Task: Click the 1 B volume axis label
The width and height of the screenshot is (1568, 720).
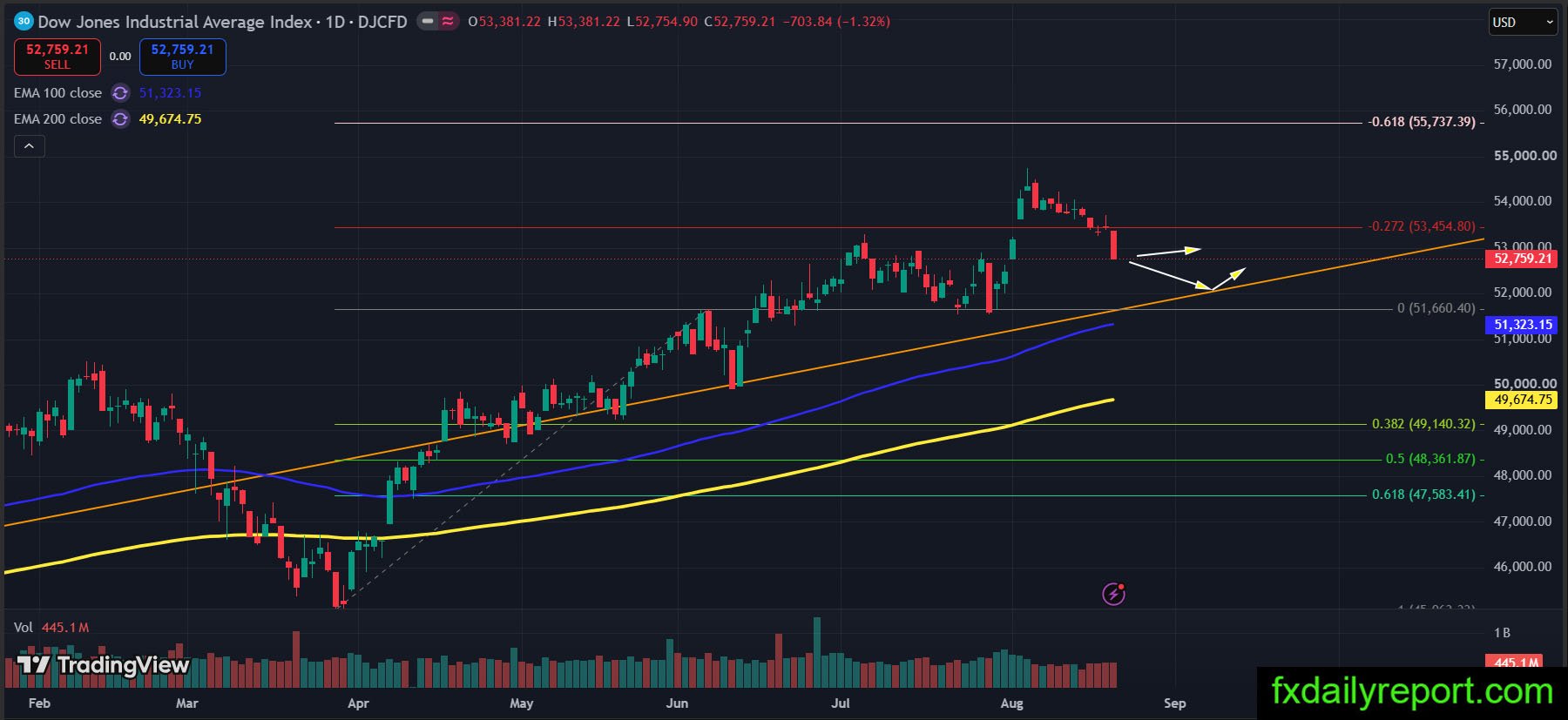Action: coord(1502,633)
